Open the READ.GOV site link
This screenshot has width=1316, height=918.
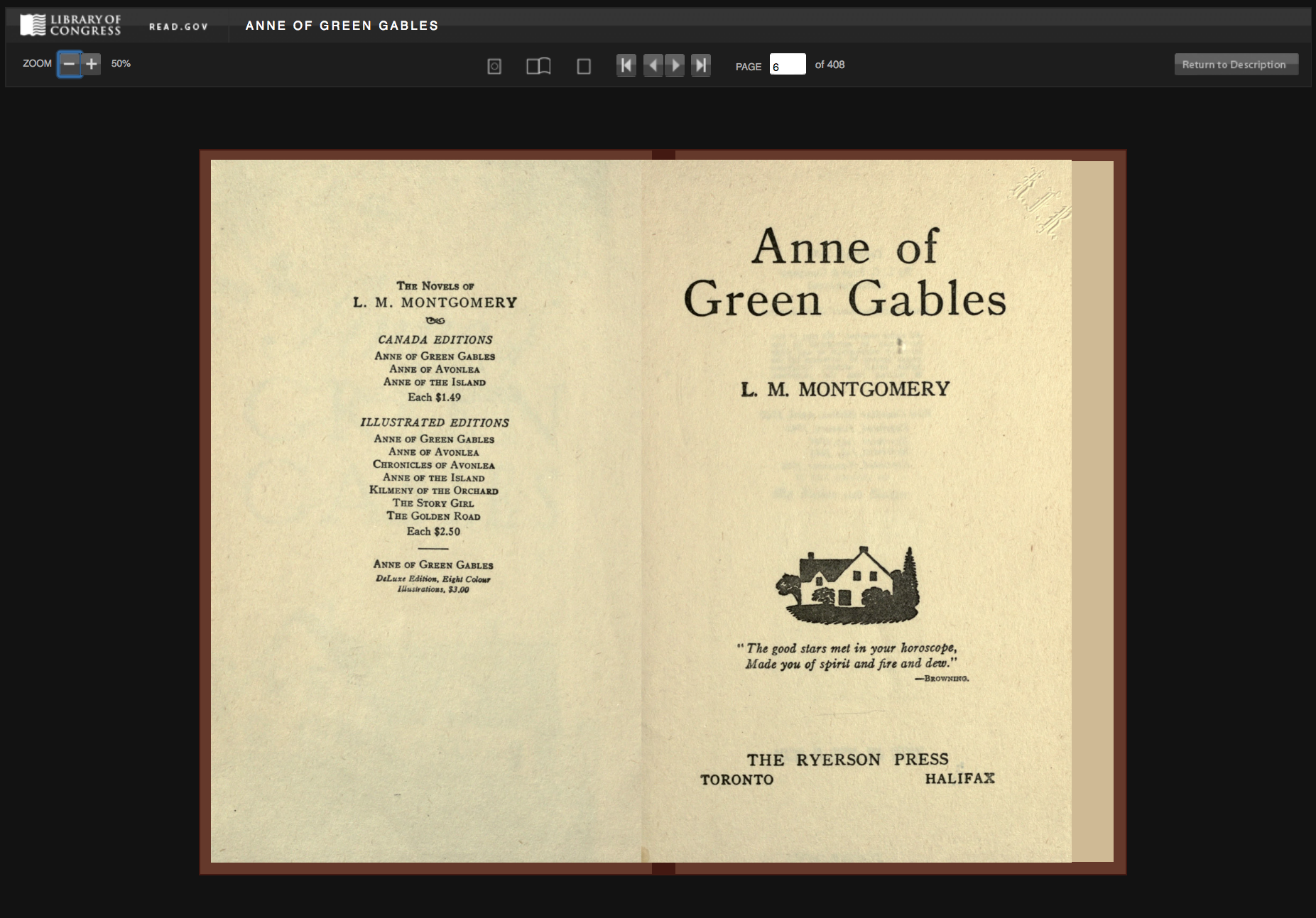click(178, 26)
